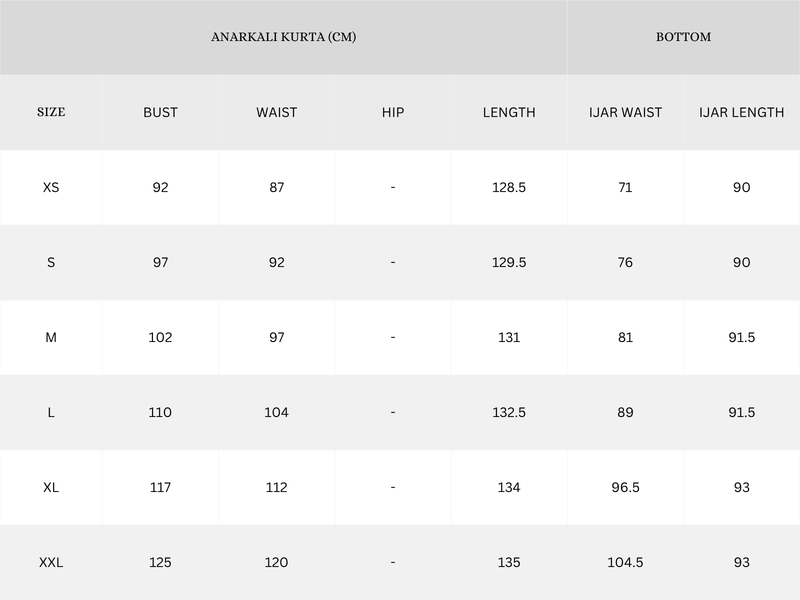Click ijar length 91.5 in M row
The height and width of the screenshot is (600, 800).
point(741,337)
